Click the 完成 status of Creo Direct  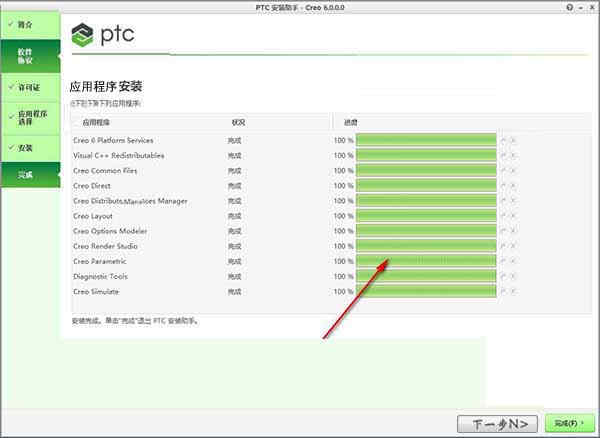pos(235,186)
